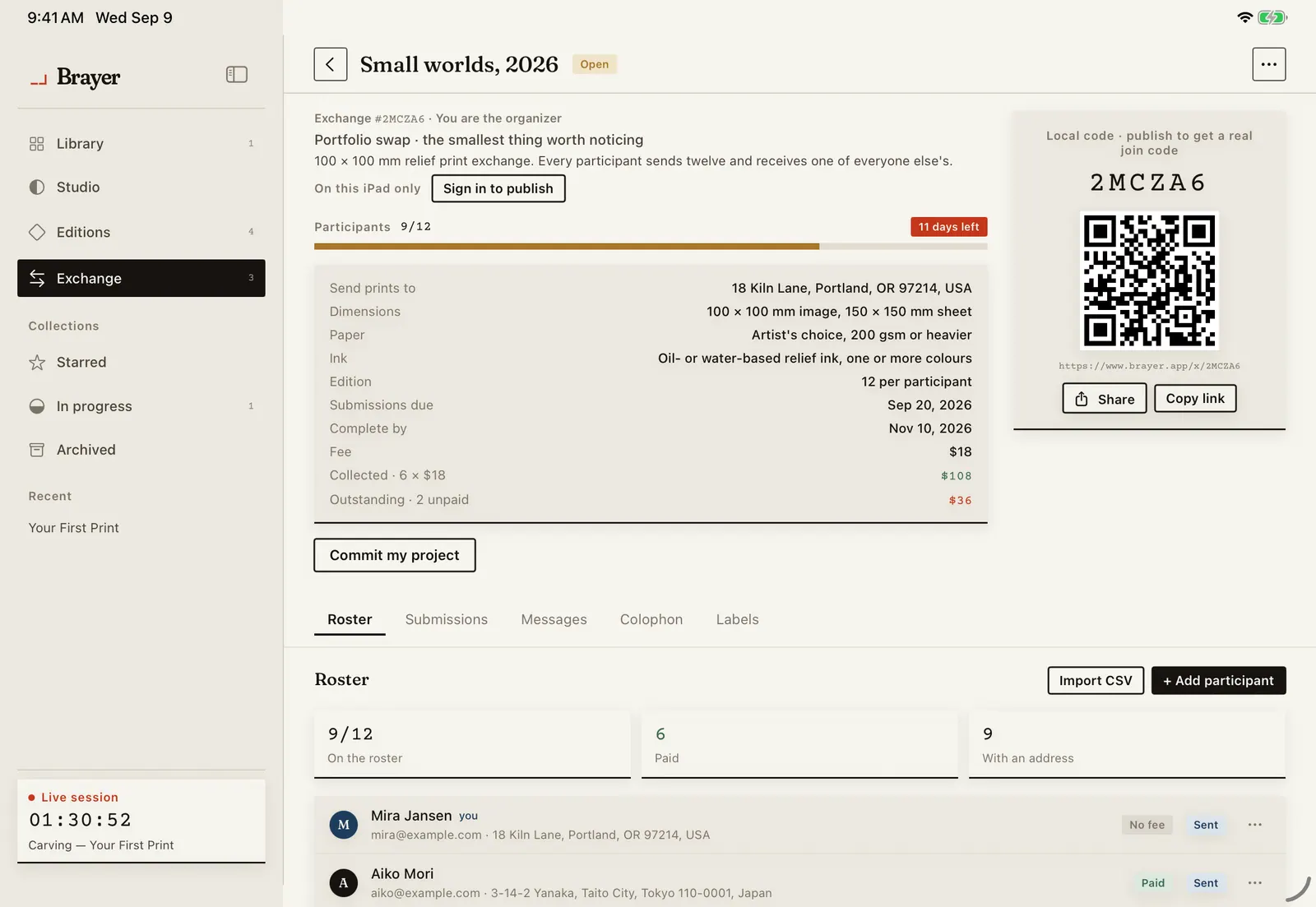The image size is (1316, 907).
Task: Click the Paid count stat card
Action: [x=799, y=744]
